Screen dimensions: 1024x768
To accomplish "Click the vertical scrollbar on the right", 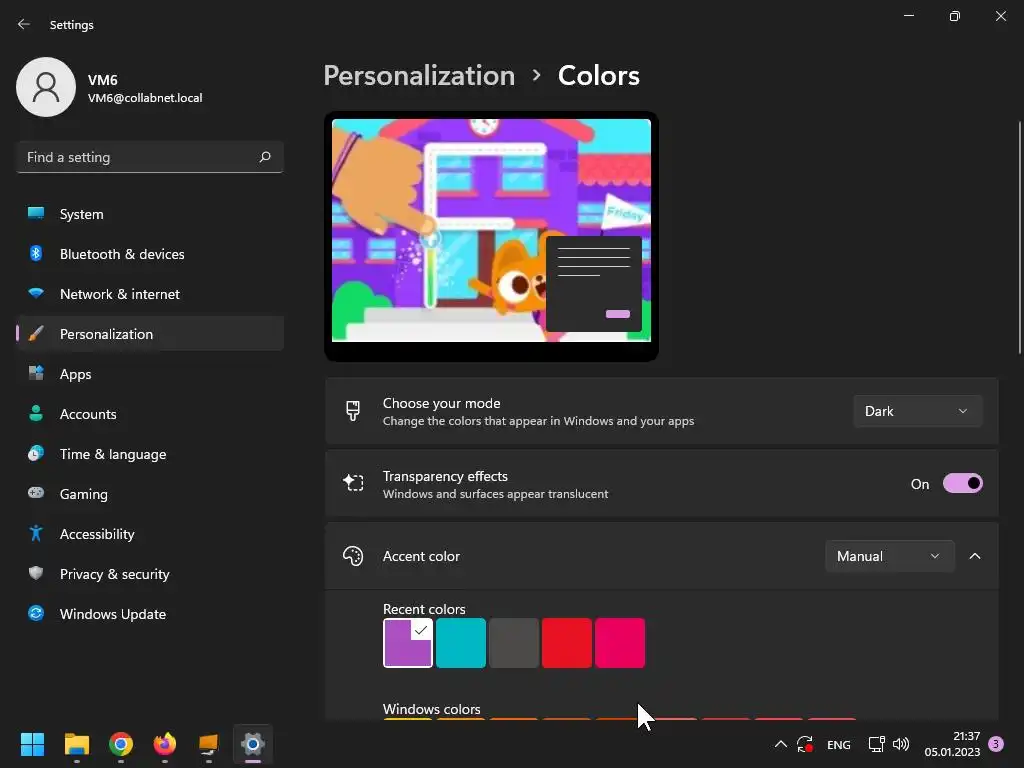I will [x=1019, y=238].
